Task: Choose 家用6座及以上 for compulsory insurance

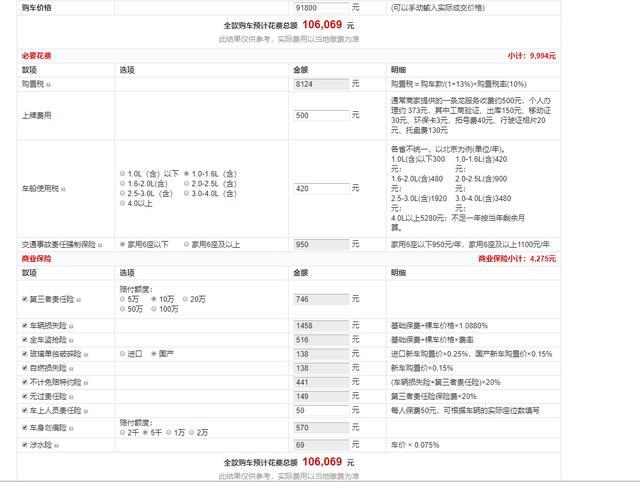Action: point(187,244)
